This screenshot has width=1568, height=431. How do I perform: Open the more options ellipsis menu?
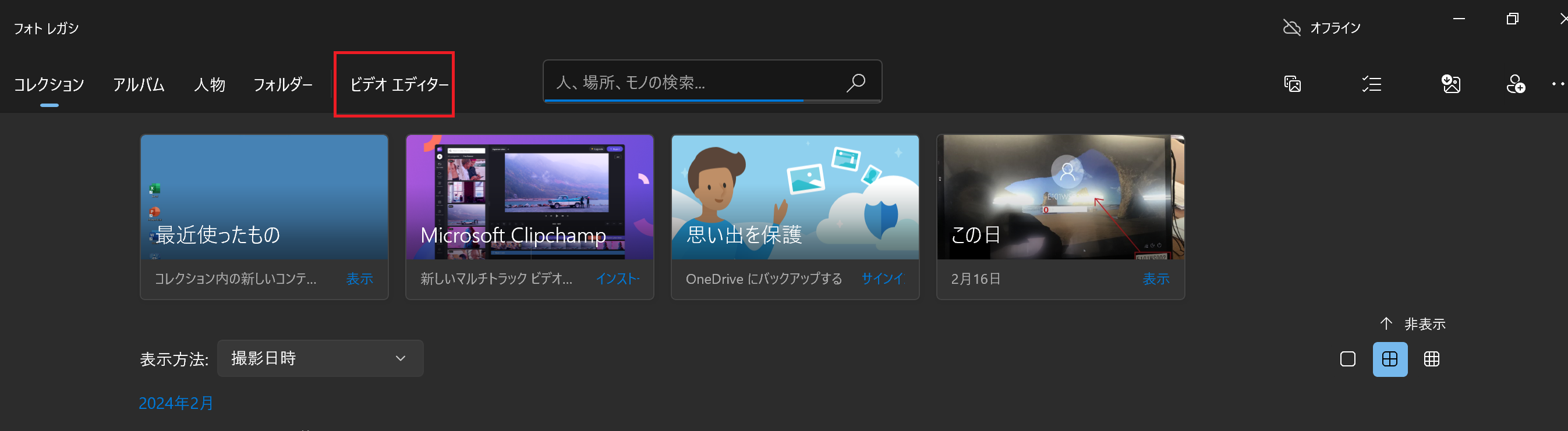point(1558,84)
